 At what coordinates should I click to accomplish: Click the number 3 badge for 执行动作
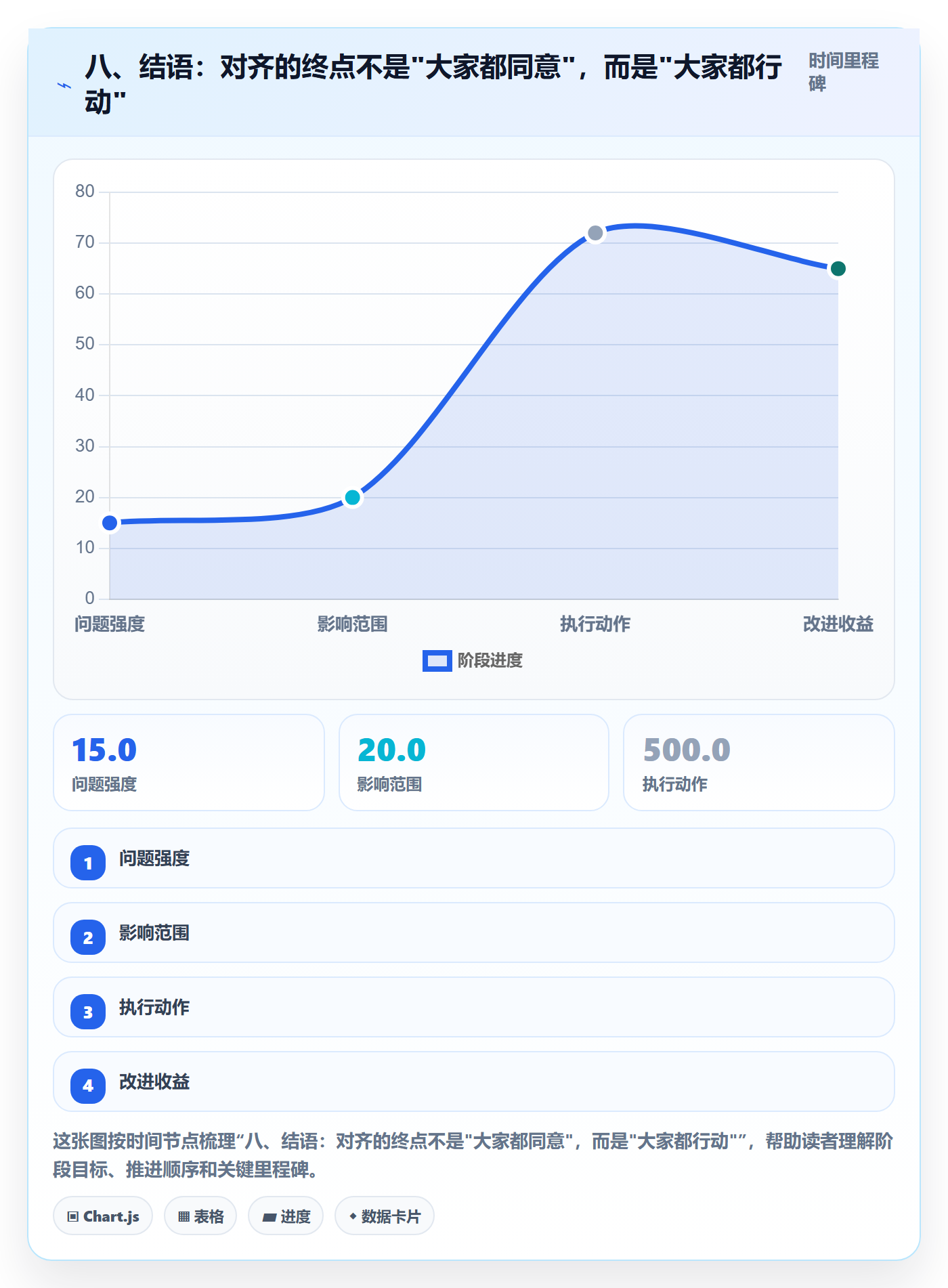pos(88,1012)
